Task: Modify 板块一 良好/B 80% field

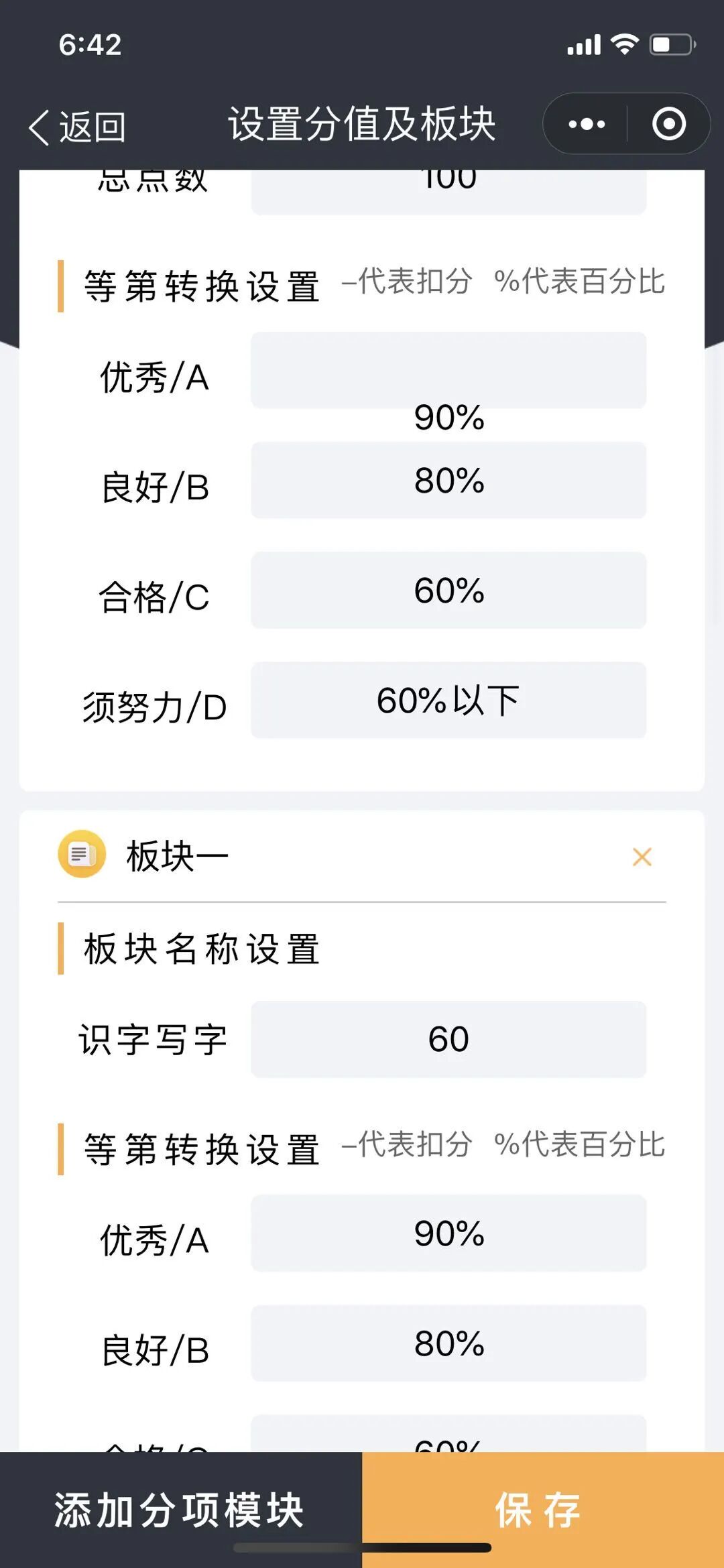Action: (448, 1343)
